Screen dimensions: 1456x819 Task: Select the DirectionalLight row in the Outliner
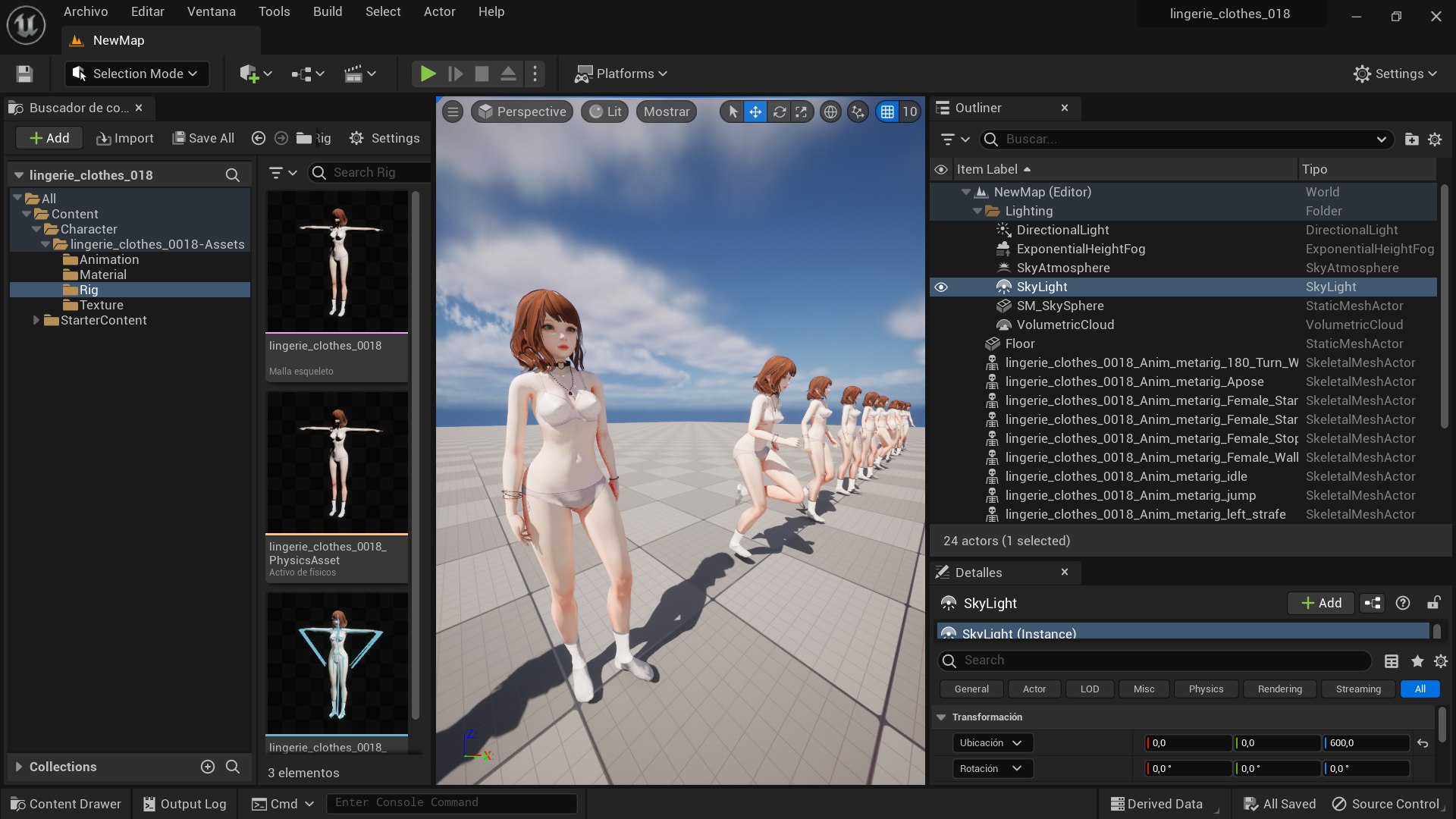[1183, 230]
